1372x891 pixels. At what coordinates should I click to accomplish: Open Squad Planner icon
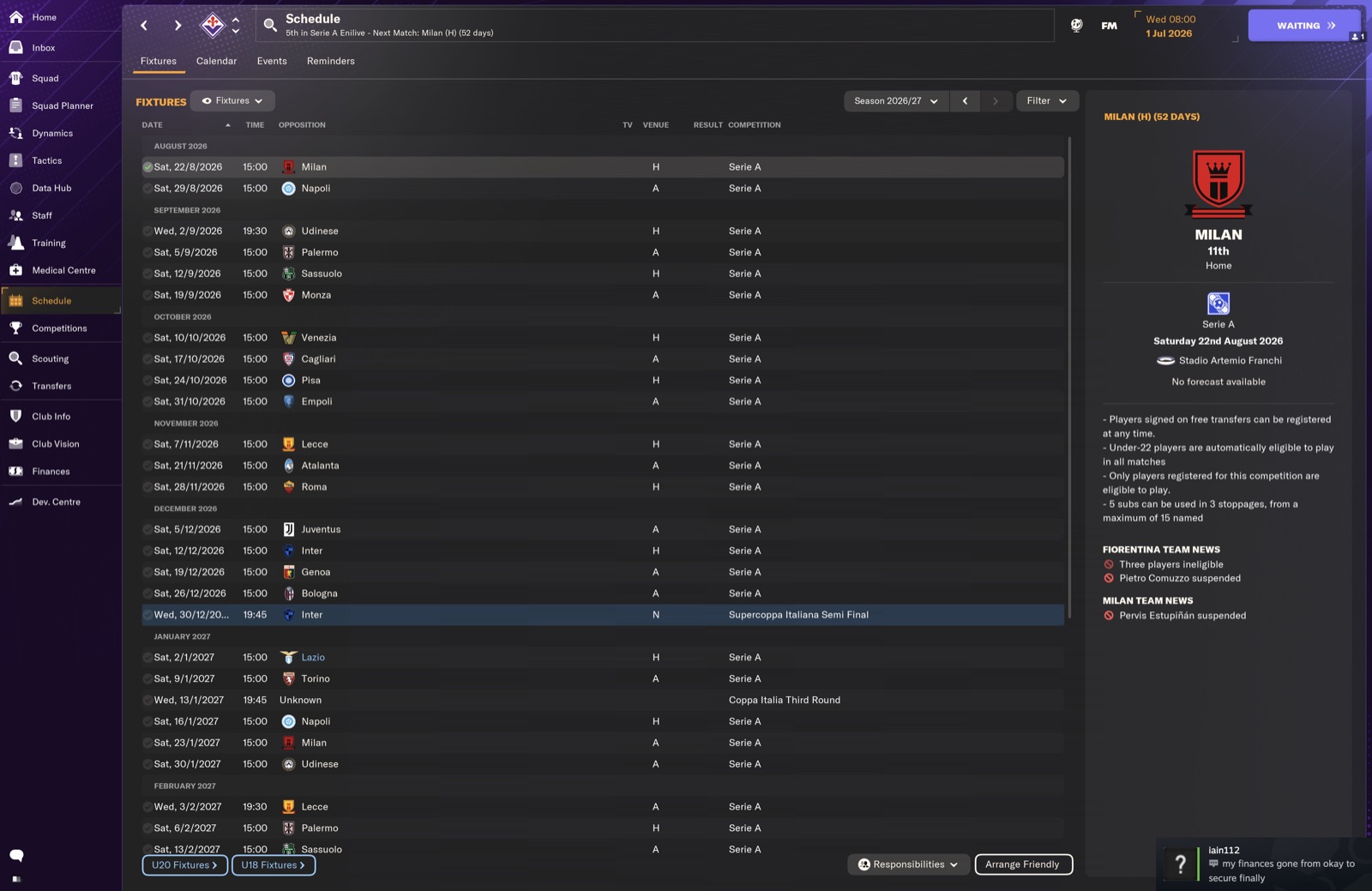click(15, 105)
